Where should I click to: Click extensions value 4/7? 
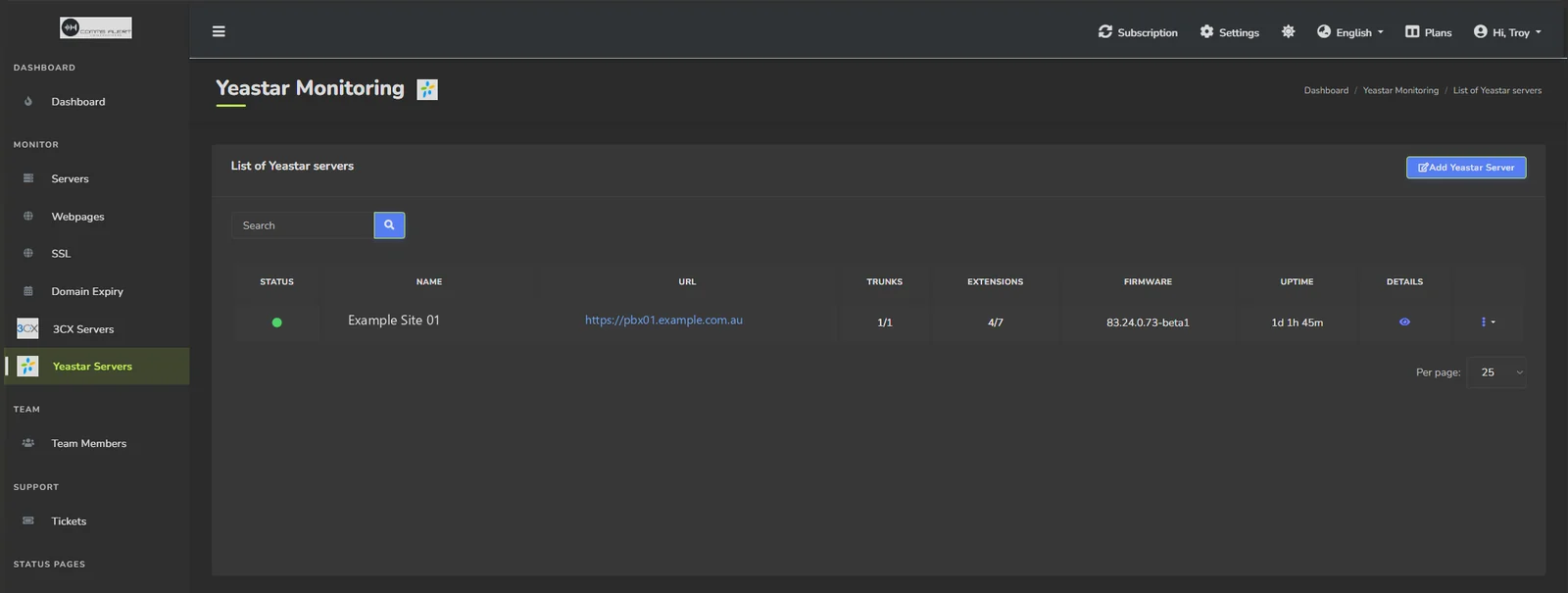click(x=996, y=322)
